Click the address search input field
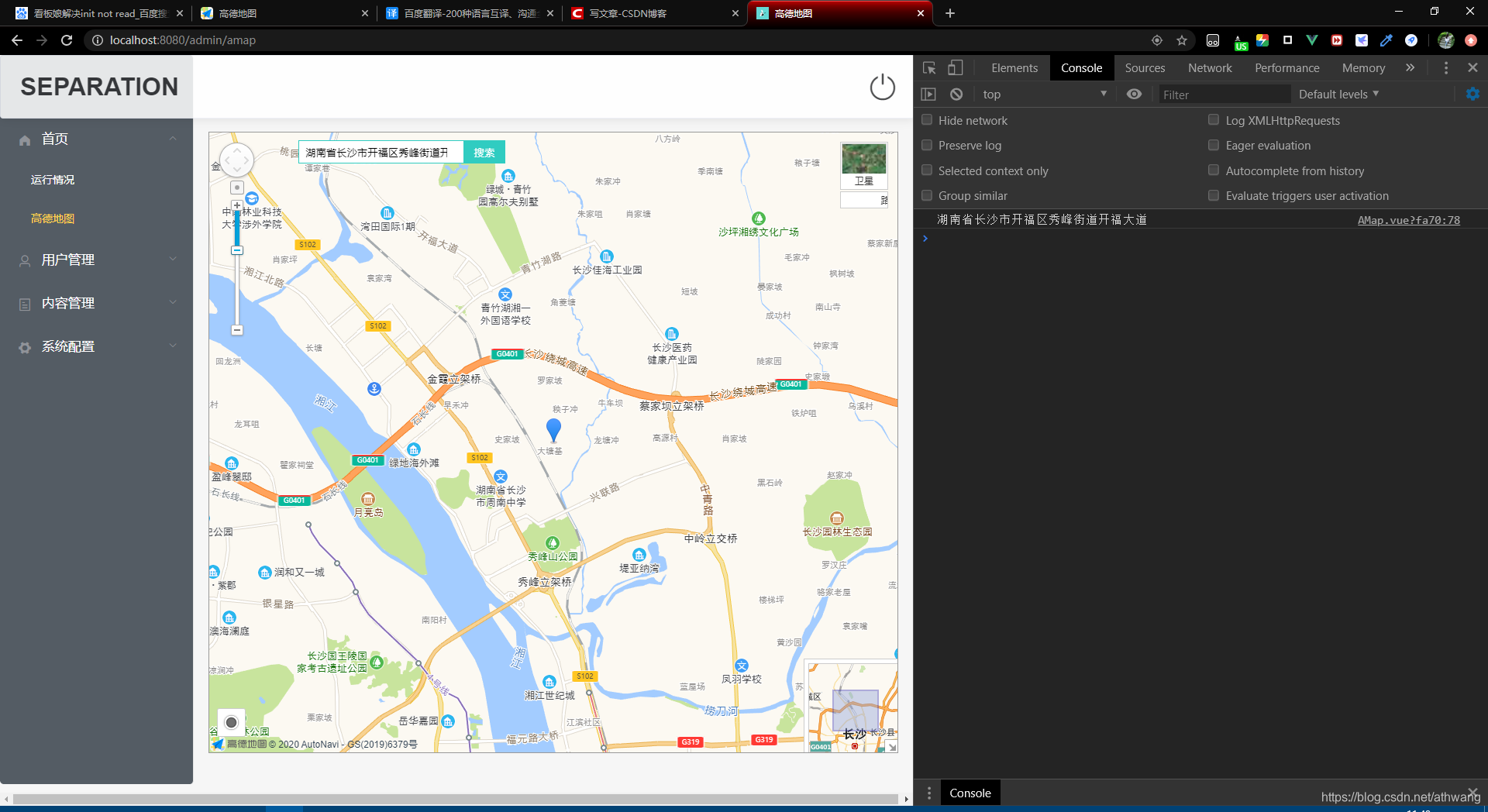 [x=381, y=153]
